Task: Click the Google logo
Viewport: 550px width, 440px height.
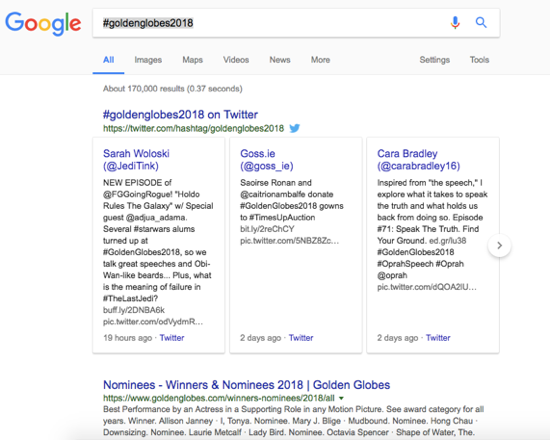Action: 43,24
